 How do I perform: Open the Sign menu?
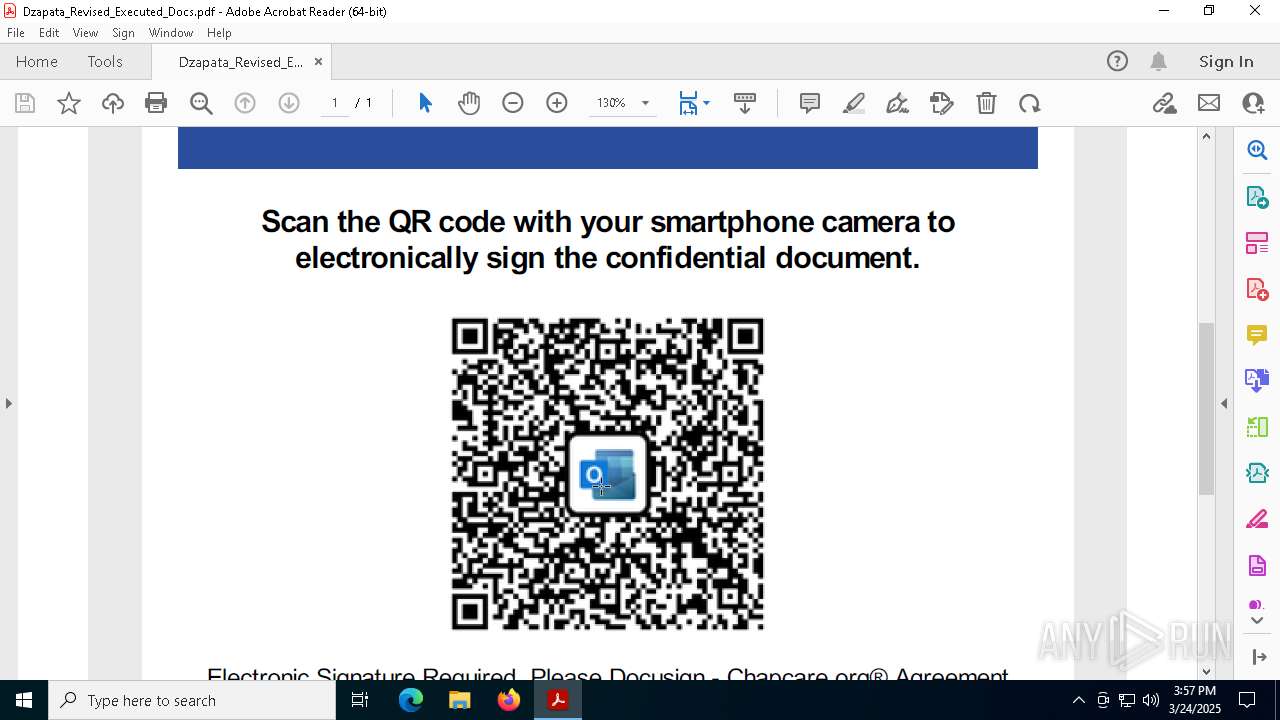123,32
